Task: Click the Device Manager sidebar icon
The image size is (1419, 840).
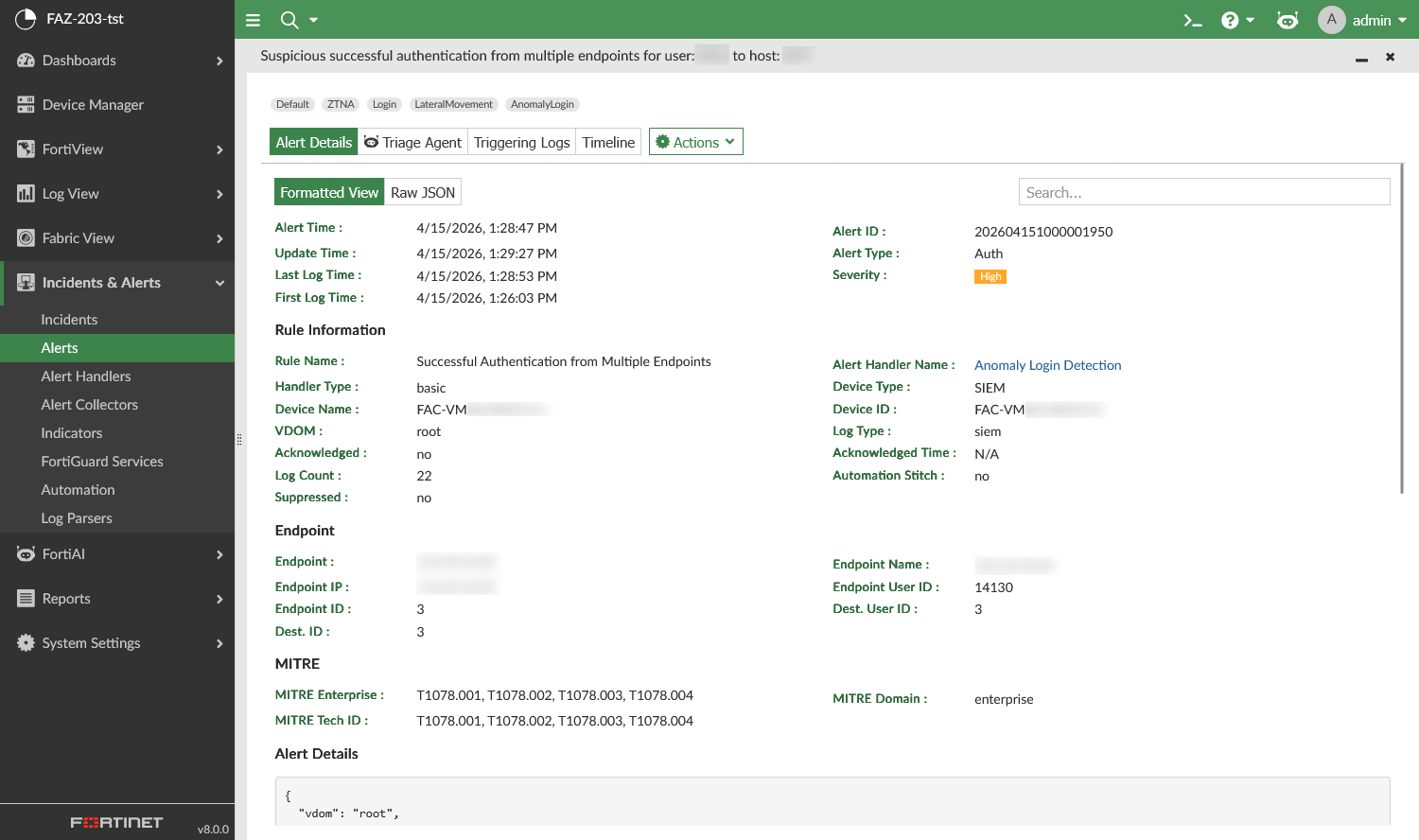Action: pyautogui.click(x=26, y=105)
